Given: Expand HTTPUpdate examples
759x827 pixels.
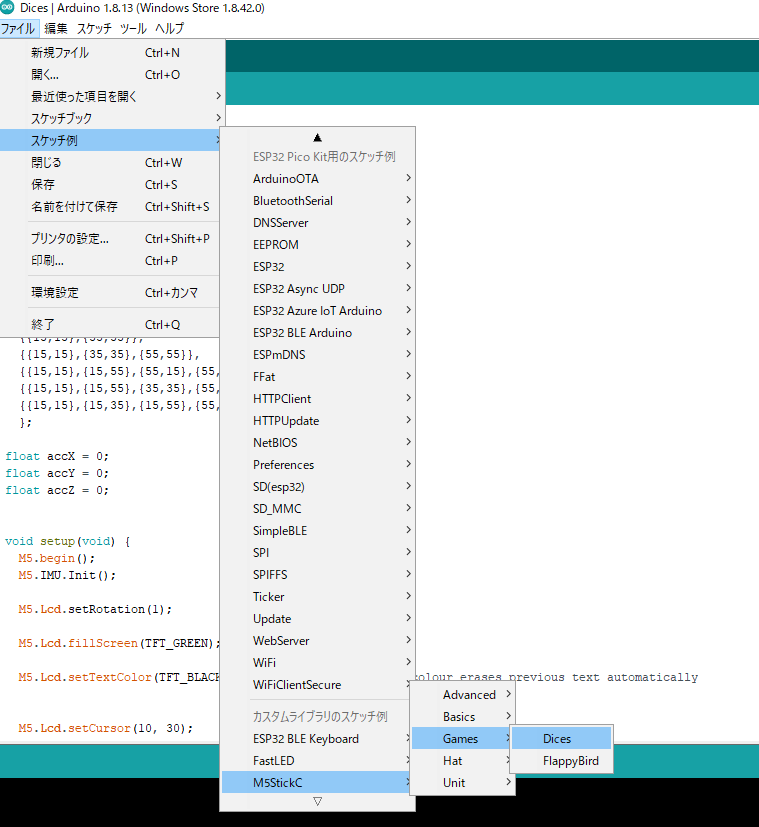Looking at the screenshot, I should click(x=318, y=421).
